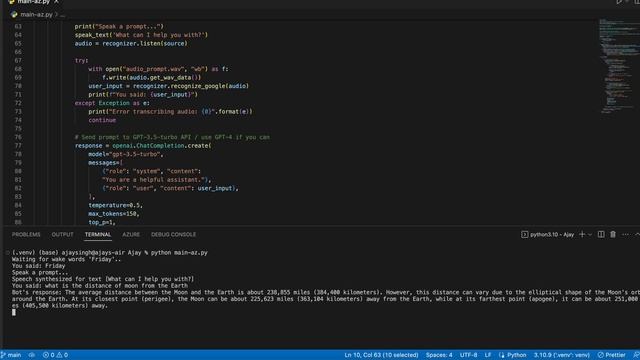
Task: Switch to the Problems tab
Action: (x=26, y=235)
